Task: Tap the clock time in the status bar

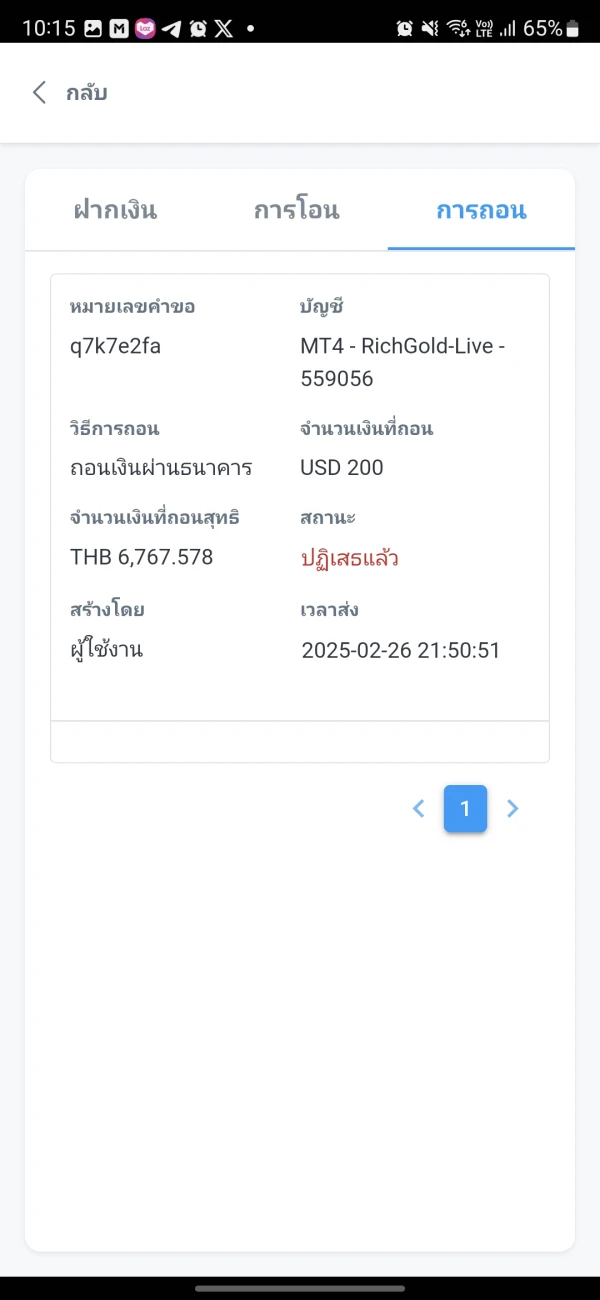Action: (48, 28)
